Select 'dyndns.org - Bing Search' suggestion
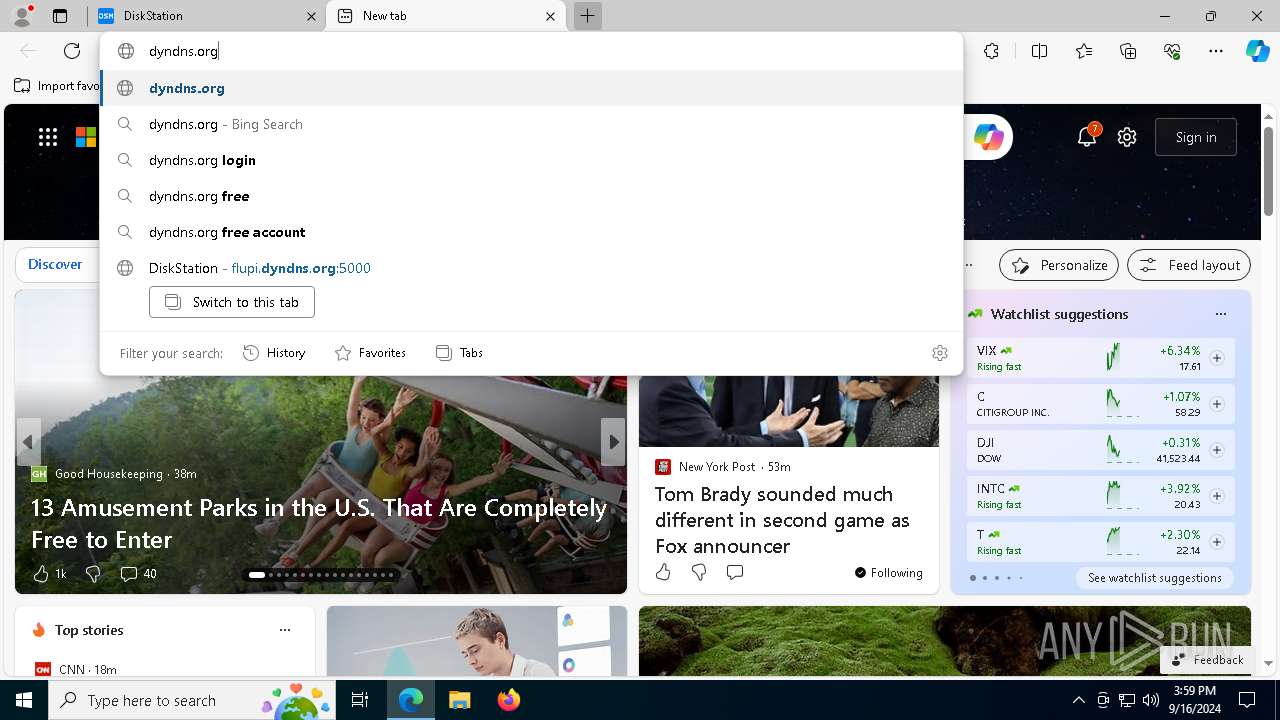This screenshot has height=720, width=1280. (x=531, y=124)
